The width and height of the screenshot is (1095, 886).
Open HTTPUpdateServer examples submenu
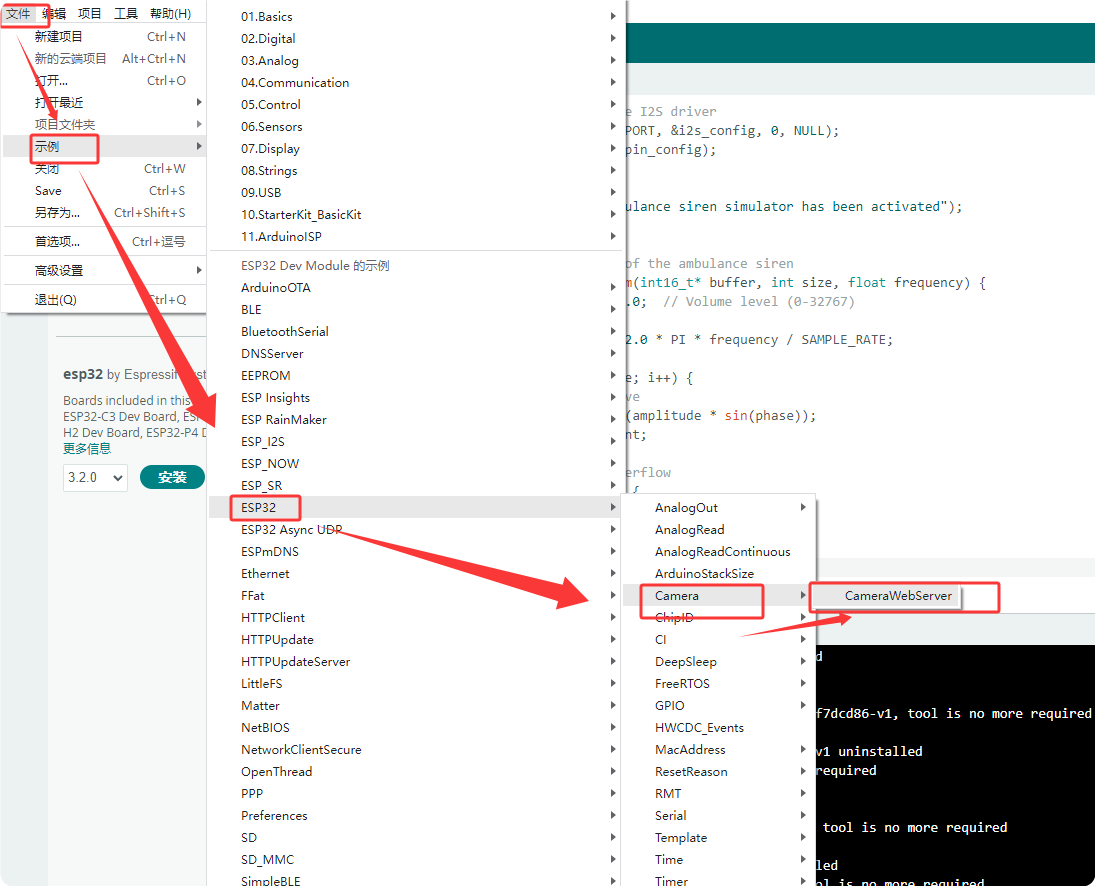click(x=417, y=661)
